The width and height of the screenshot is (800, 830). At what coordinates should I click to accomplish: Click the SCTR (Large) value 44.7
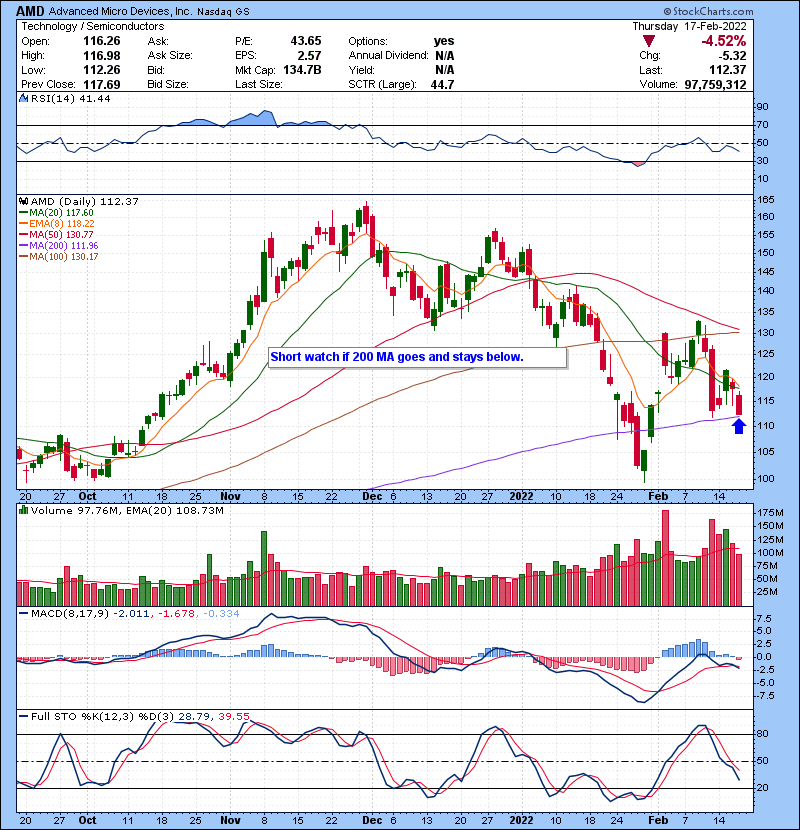coord(442,84)
